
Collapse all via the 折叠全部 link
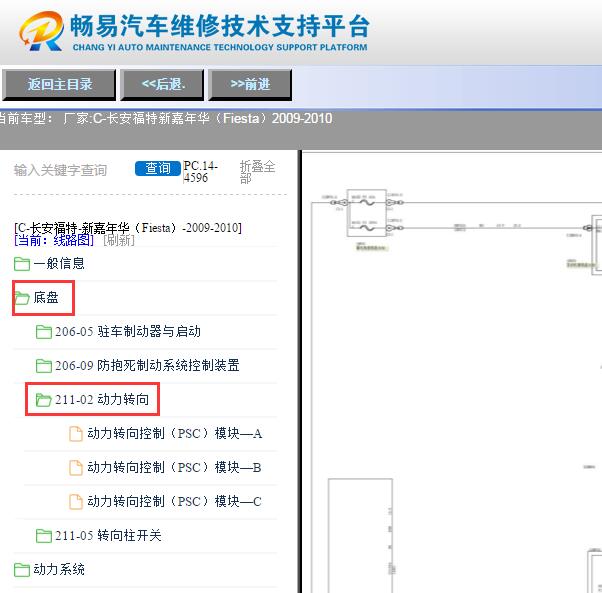(257, 172)
